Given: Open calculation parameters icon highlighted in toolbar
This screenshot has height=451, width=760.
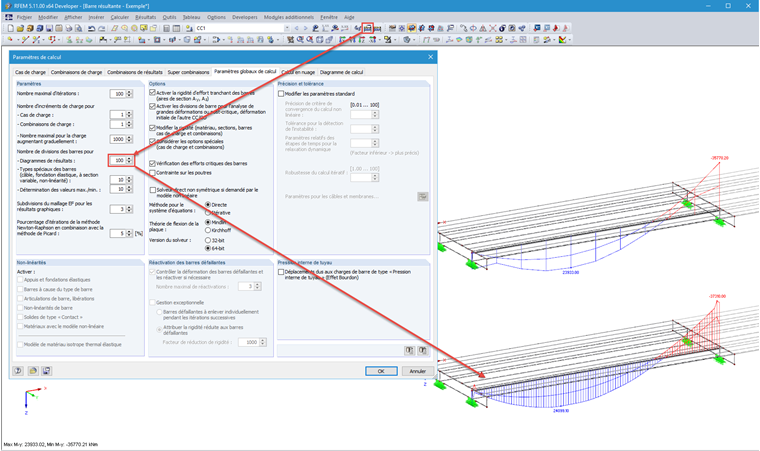Looking at the screenshot, I should (368, 28).
